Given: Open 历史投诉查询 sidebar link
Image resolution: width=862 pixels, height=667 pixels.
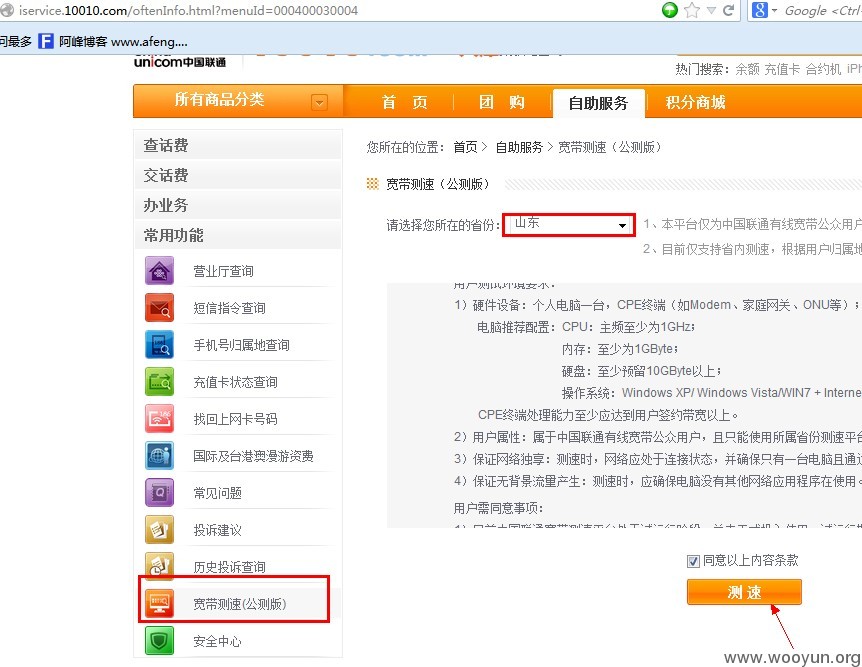Looking at the screenshot, I should click(x=229, y=567).
